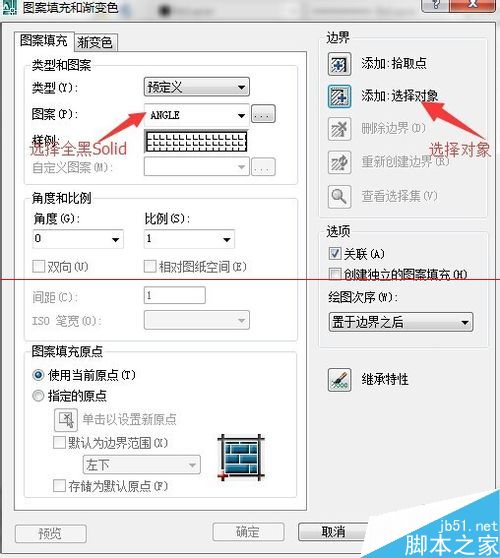Open the Draw order dropdown showing 置于边界之后
500x558 pixels.
(401, 322)
